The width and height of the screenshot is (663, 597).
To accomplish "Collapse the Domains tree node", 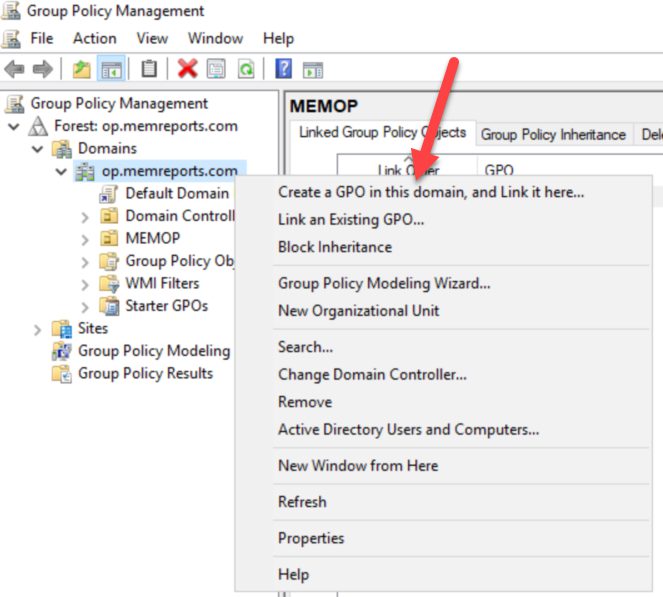I will [38, 149].
